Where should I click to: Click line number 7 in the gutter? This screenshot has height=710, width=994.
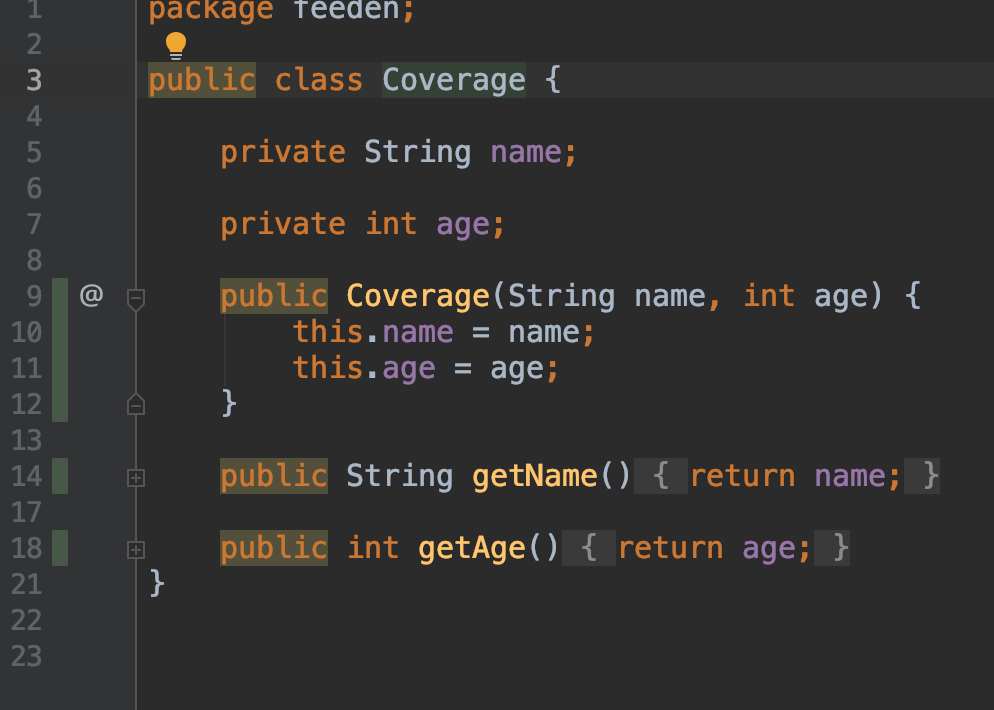[34, 224]
